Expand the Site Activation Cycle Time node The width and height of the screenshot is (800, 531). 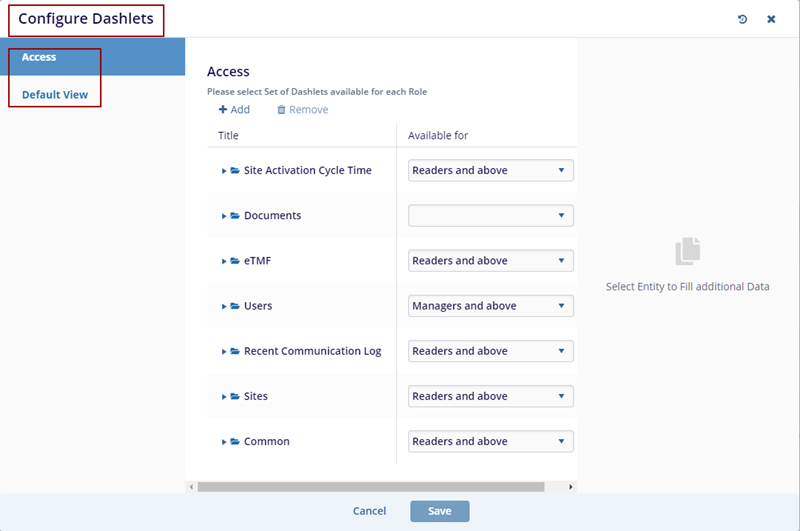[224, 171]
